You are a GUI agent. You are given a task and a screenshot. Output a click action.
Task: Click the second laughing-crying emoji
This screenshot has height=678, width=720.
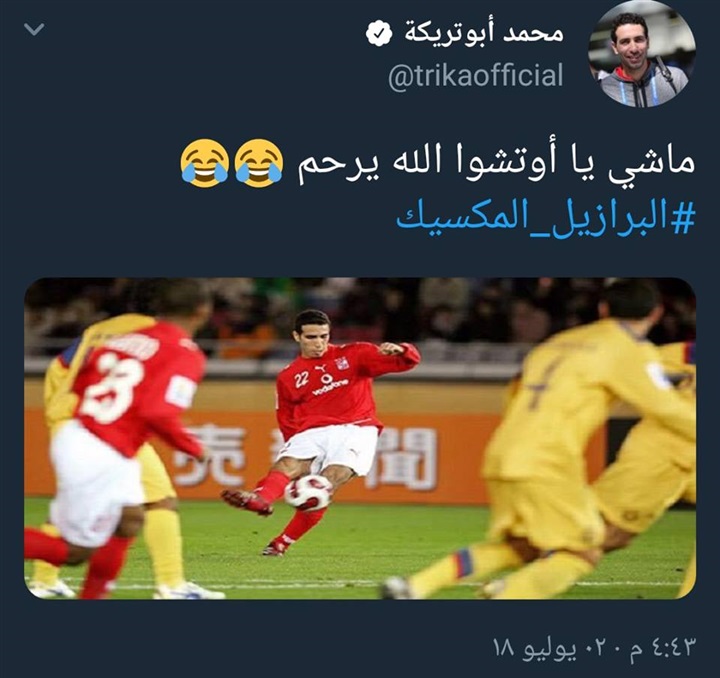tap(205, 163)
